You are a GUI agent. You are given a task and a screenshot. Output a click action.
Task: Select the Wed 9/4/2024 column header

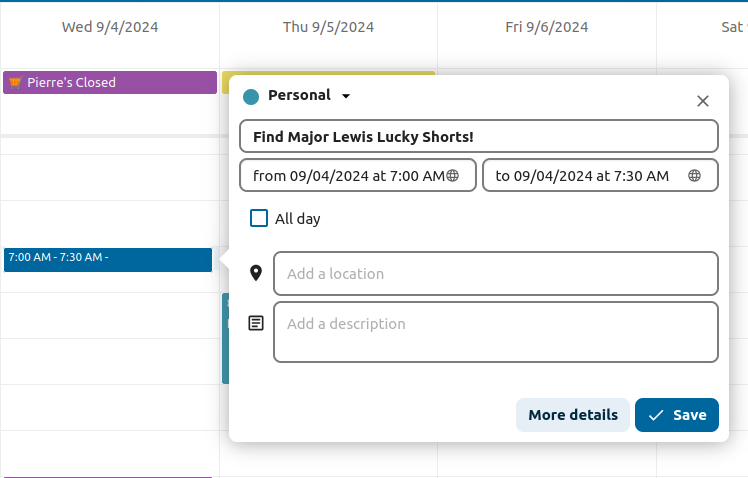[110, 27]
